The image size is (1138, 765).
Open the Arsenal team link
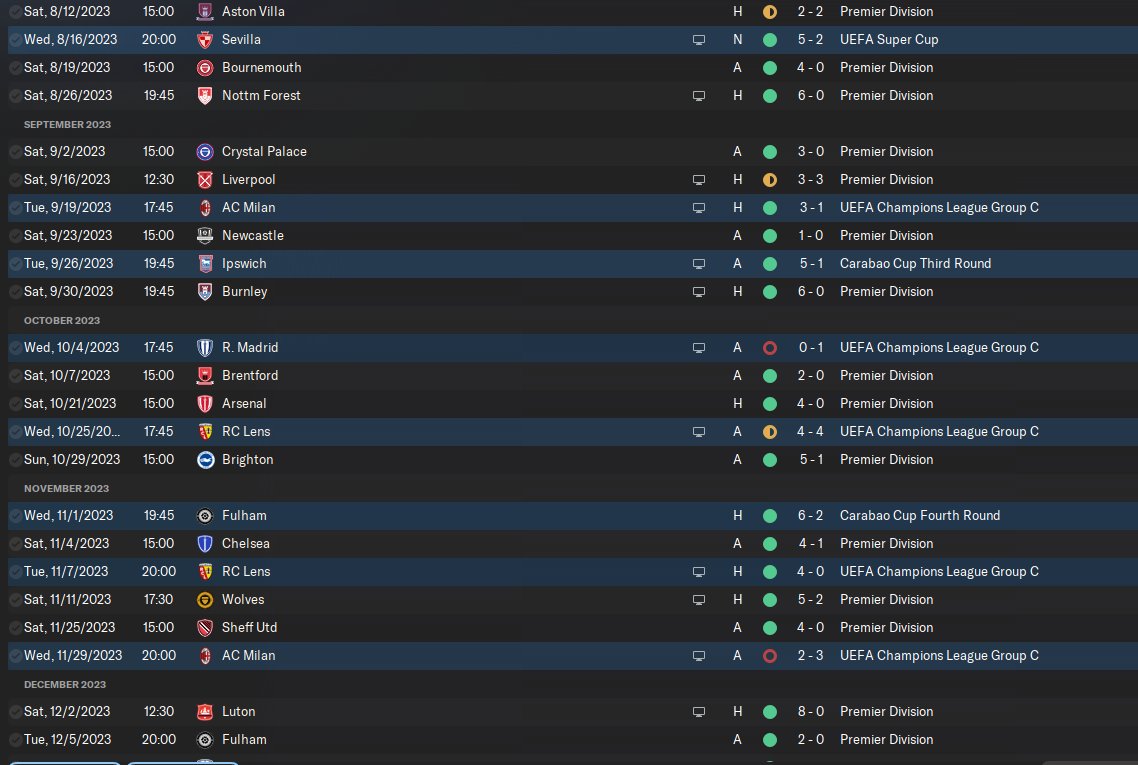[x=244, y=404]
